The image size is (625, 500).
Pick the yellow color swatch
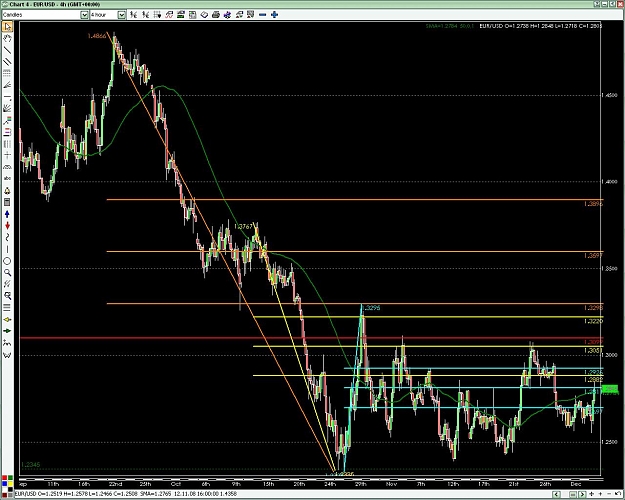[x=10, y=484]
